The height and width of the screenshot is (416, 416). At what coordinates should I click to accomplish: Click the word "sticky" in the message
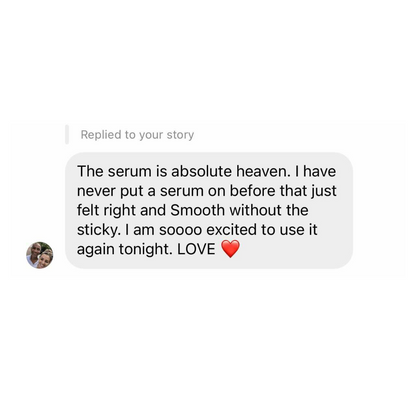click(x=97, y=230)
